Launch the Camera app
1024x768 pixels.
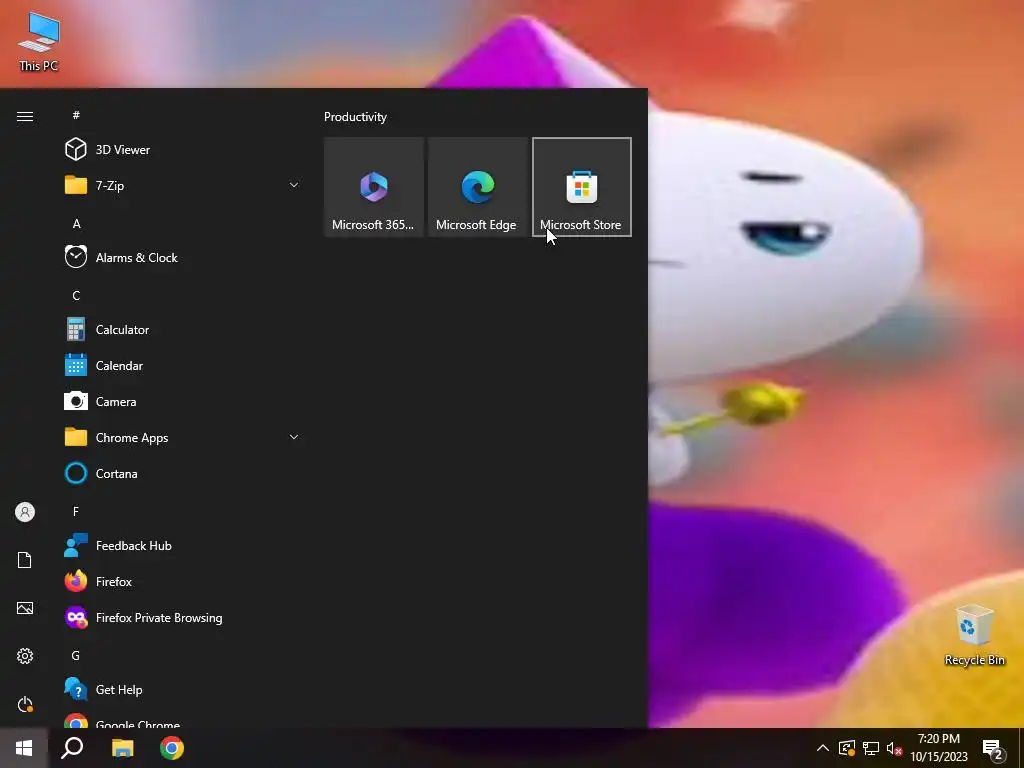tap(182, 402)
